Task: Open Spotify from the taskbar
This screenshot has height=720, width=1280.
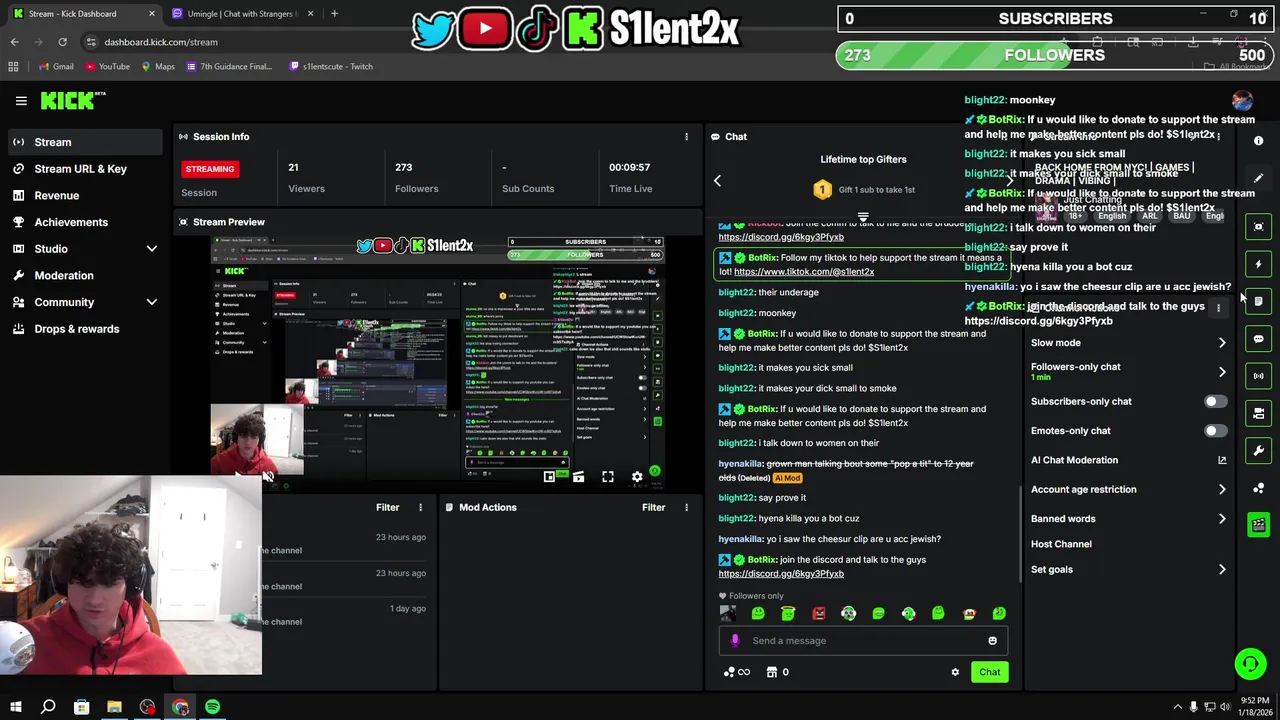Action: (x=213, y=707)
